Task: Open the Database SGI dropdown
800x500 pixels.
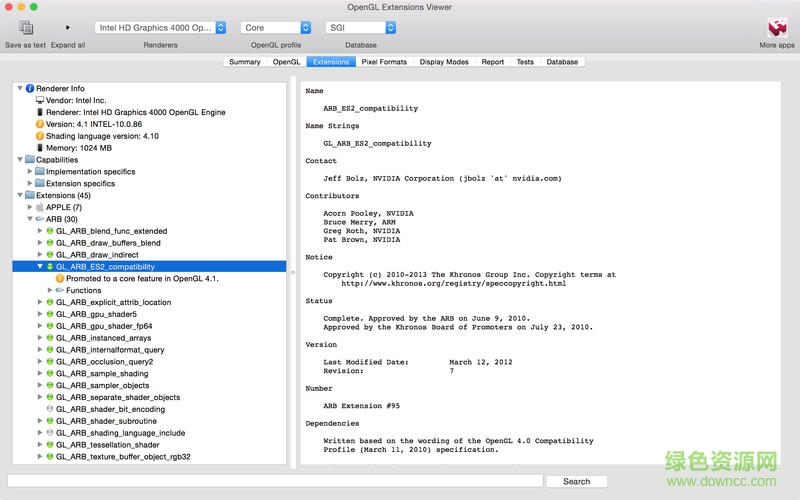Action: (x=361, y=28)
